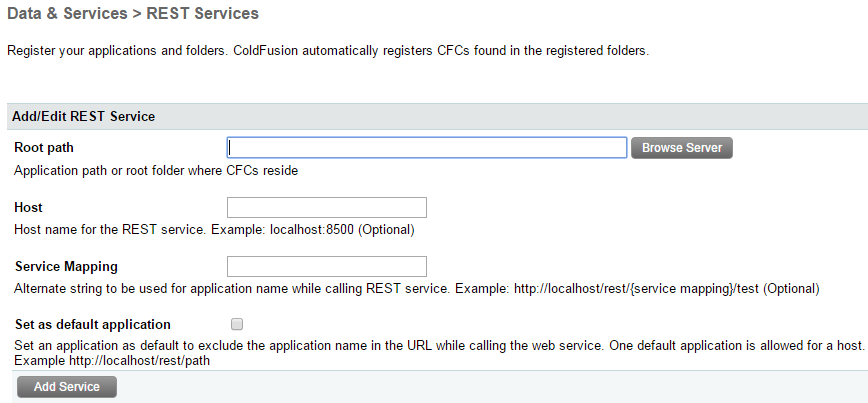Click the Root path label

pyautogui.click(x=44, y=148)
